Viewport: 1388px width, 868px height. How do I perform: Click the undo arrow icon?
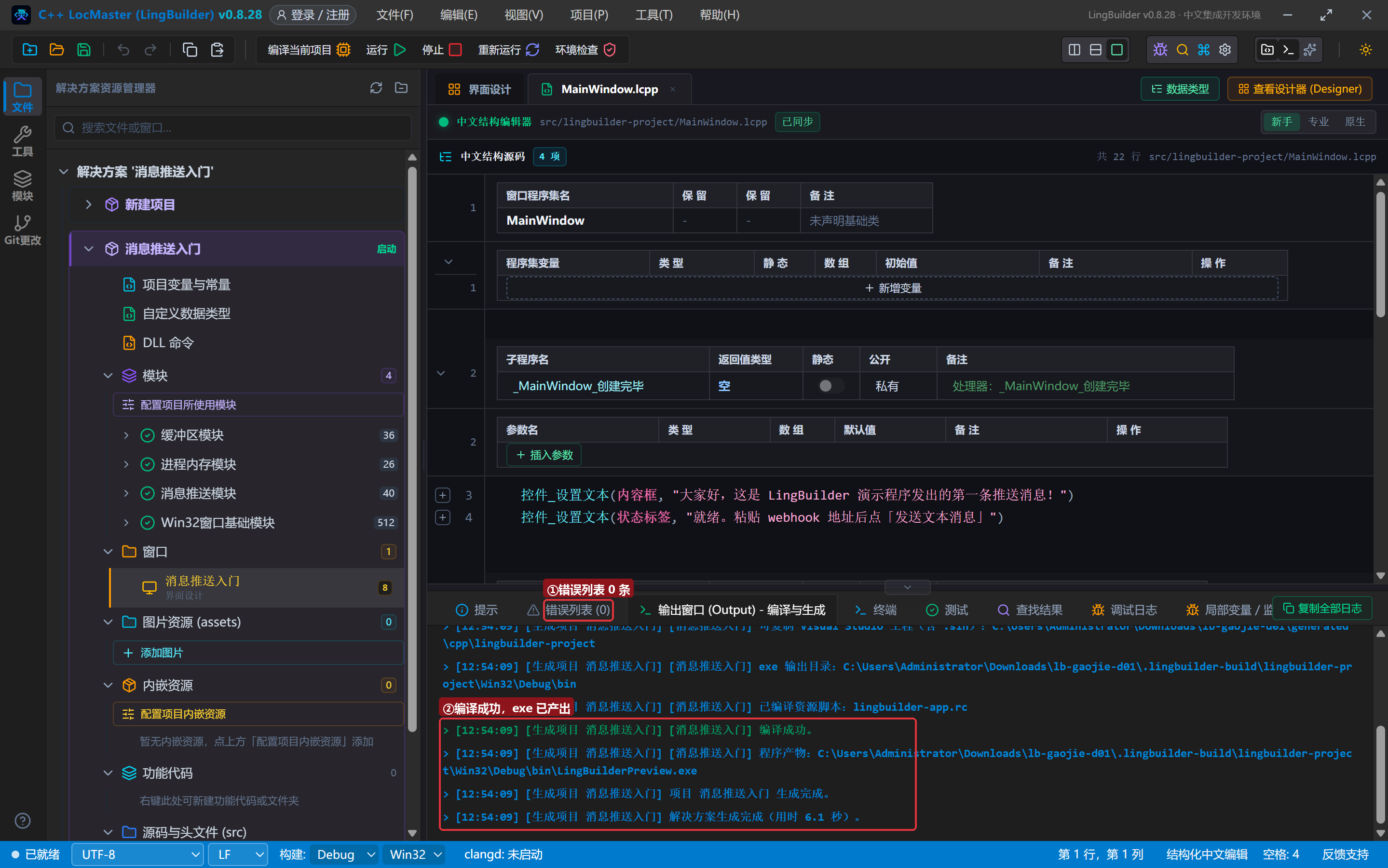click(x=123, y=50)
